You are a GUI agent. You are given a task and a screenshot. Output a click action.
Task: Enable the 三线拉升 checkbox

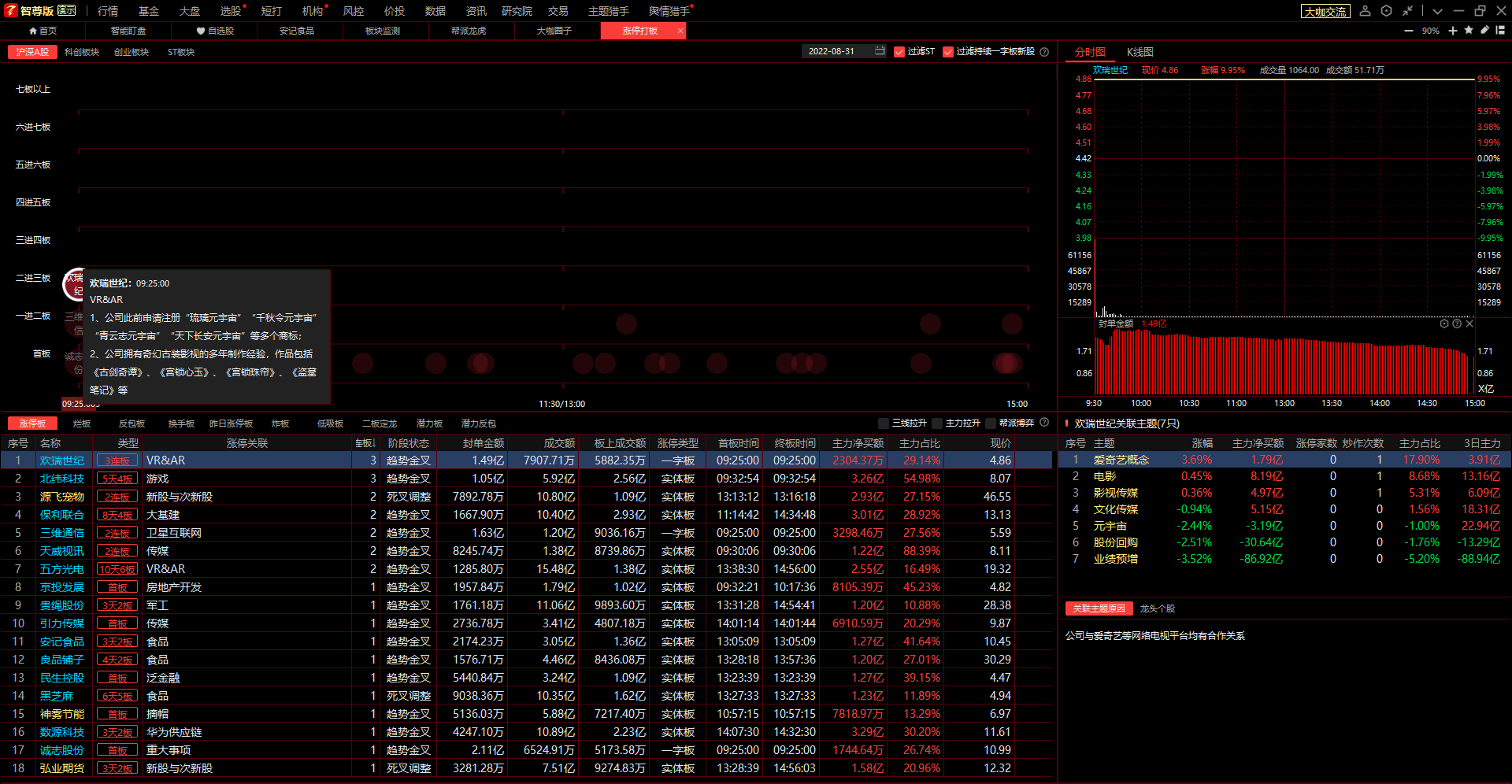coord(884,423)
